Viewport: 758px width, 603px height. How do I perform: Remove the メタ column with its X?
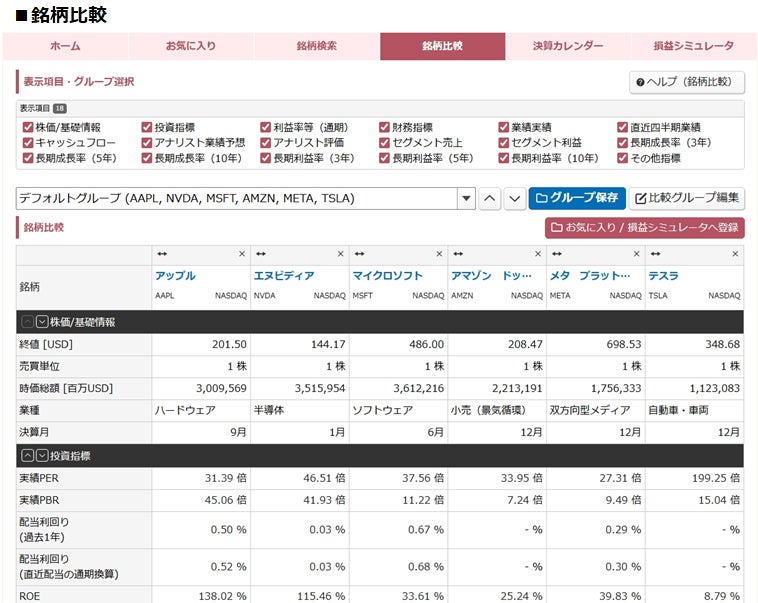coord(637,254)
